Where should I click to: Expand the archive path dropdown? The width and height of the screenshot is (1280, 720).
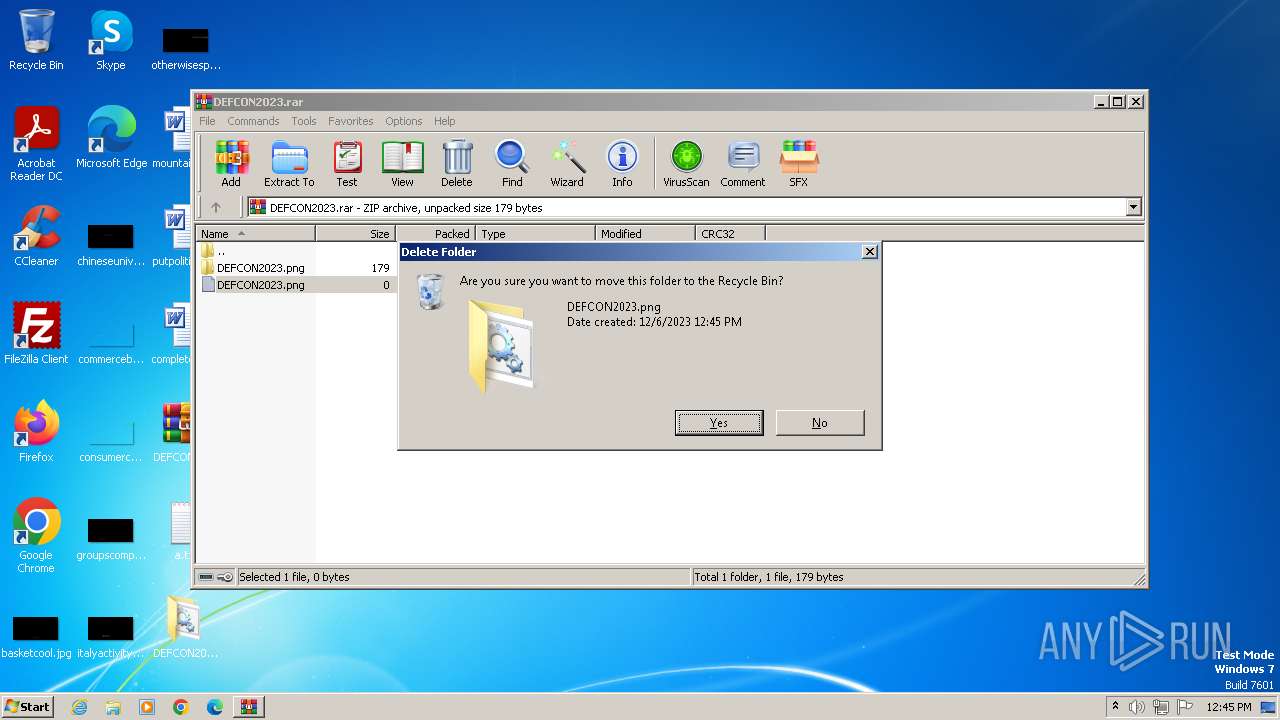tap(1133, 208)
